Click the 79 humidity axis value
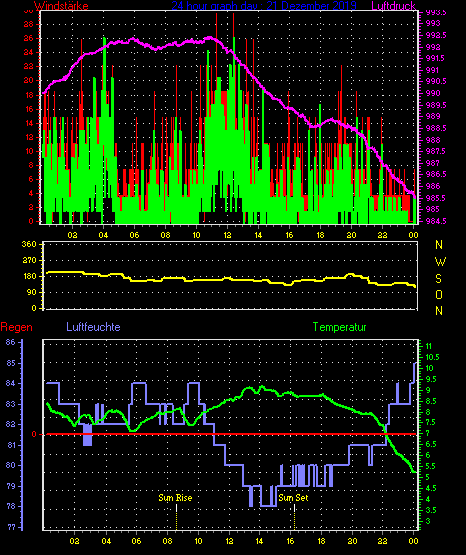 coord(11,486)
